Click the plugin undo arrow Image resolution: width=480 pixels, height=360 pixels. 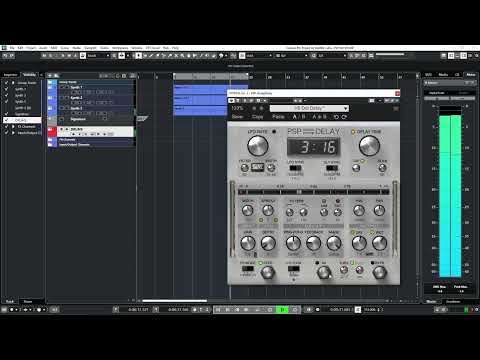336,117
